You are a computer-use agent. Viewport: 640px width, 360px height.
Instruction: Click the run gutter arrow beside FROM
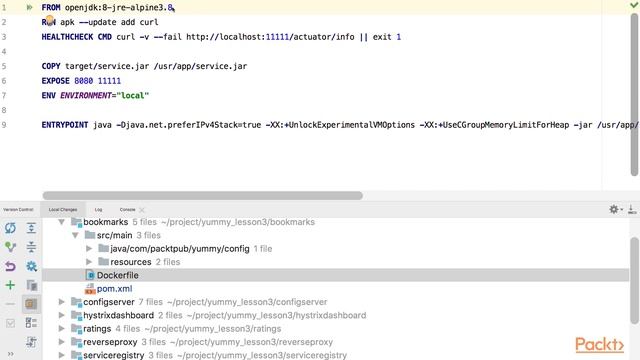29,7
